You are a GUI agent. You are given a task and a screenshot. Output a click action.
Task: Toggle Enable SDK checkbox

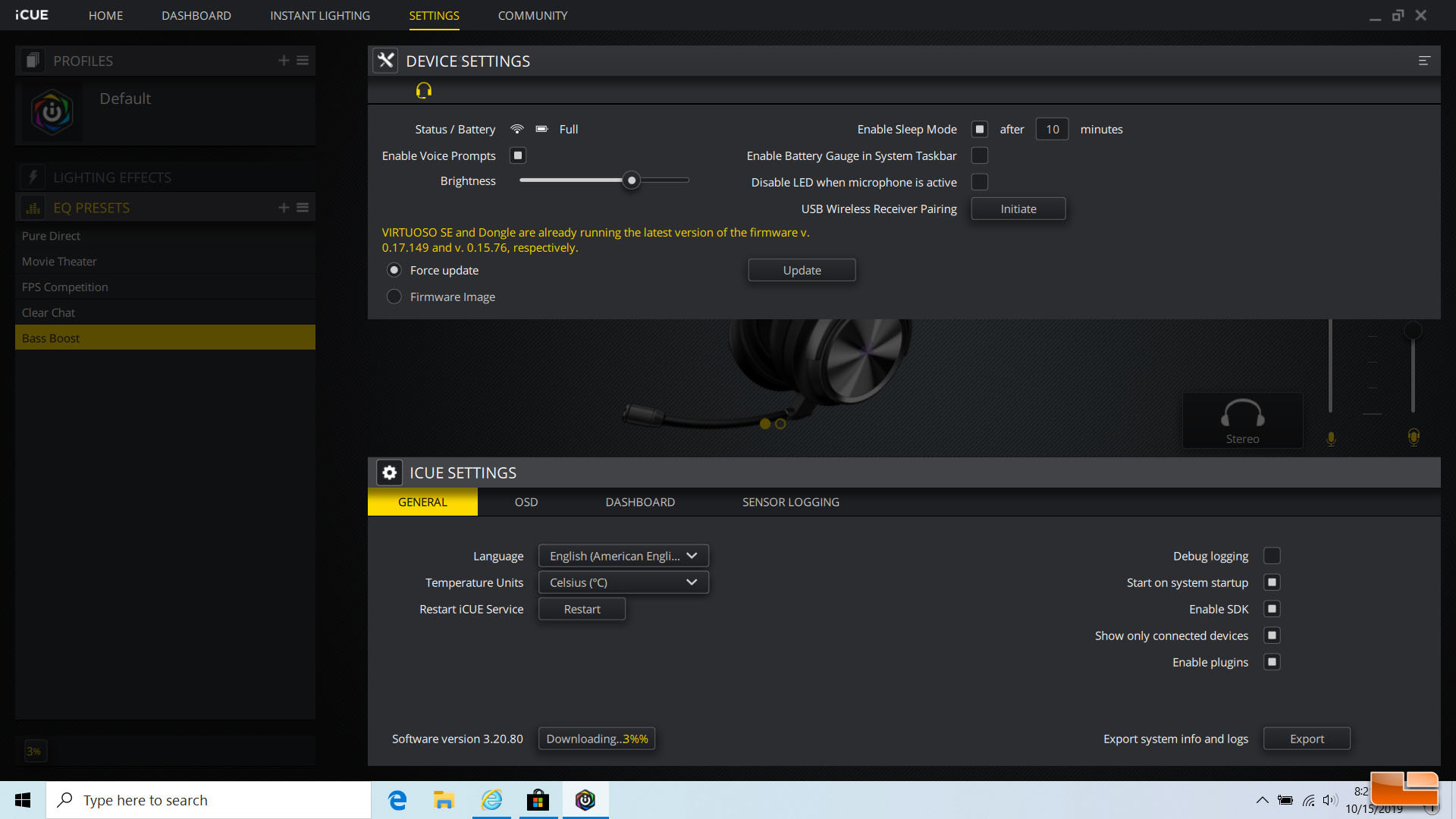(x=1272, y=609)
